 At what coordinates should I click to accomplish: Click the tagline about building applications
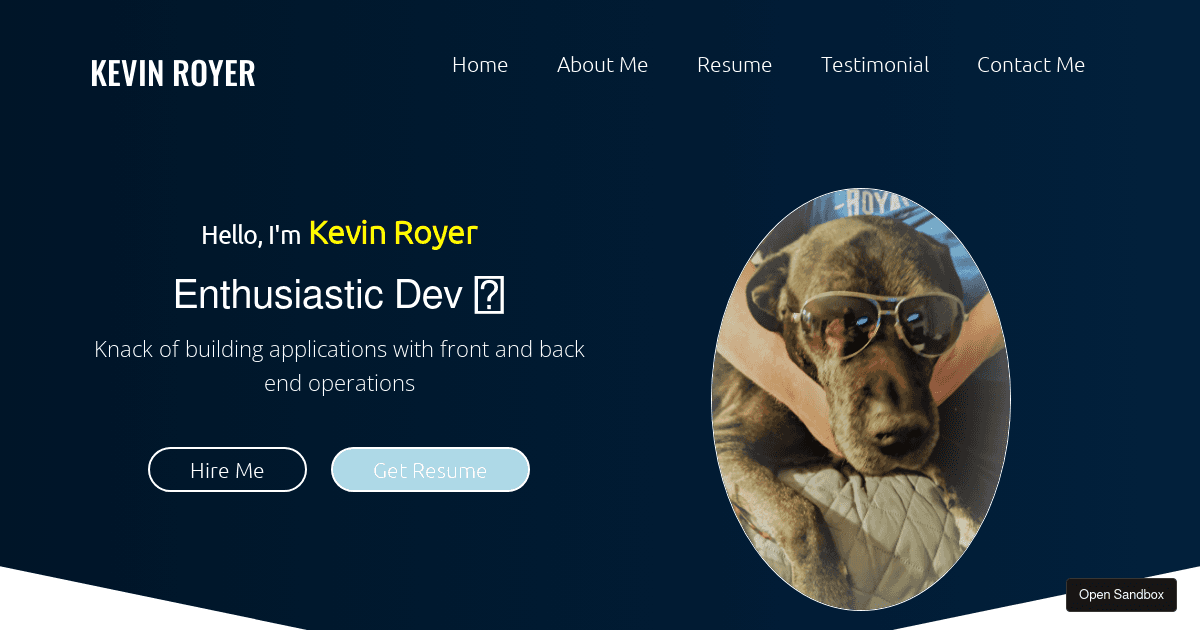339,366
